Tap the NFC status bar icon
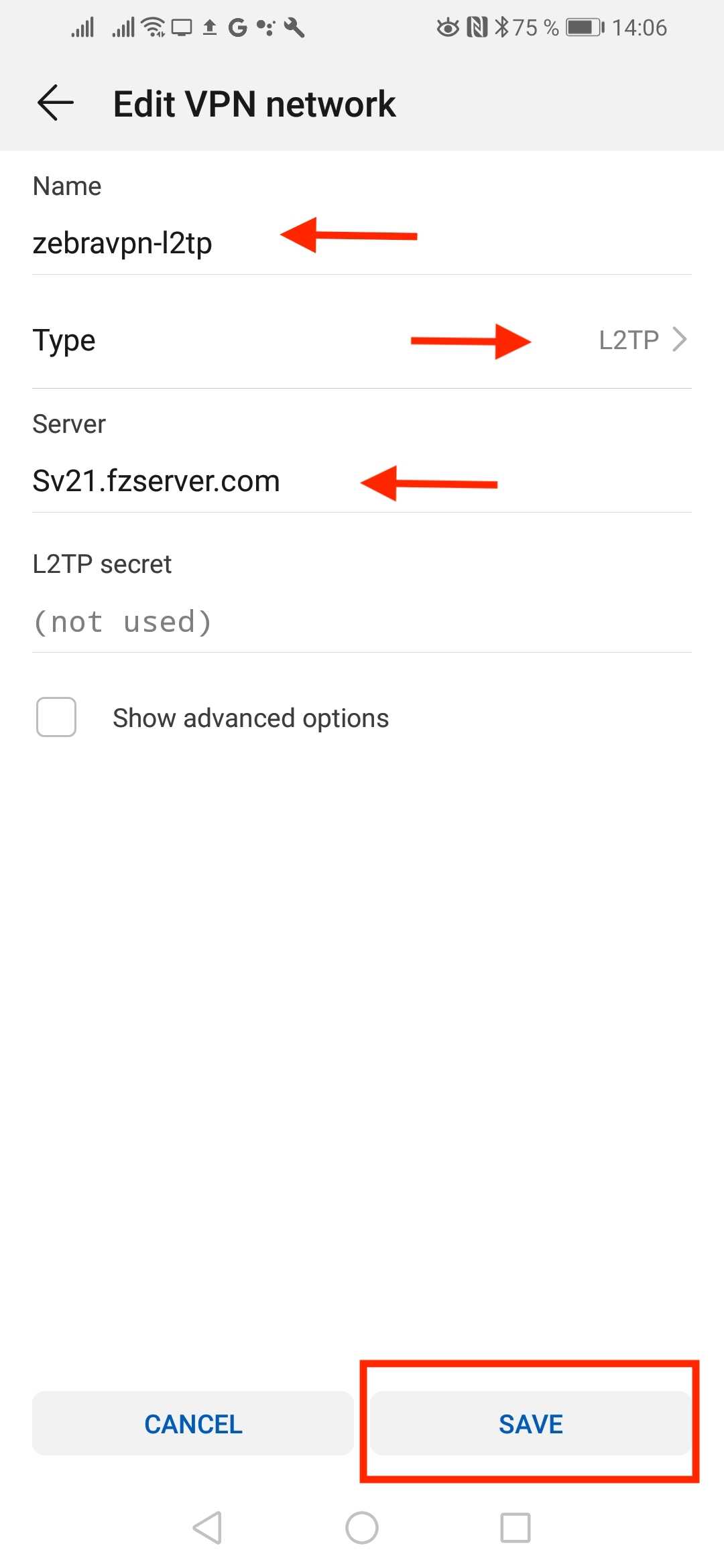The image size is (724, 1568). [477, 27]
